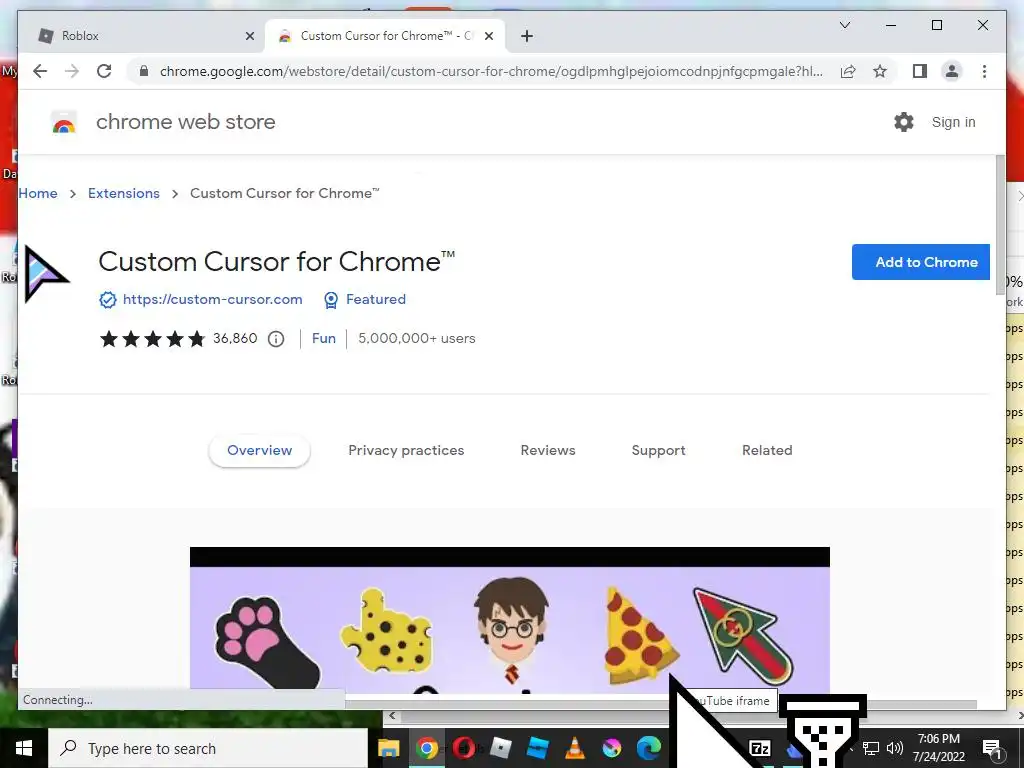
Task: Open VLC media player from the taskbar
Action: [x=575, y=748]
